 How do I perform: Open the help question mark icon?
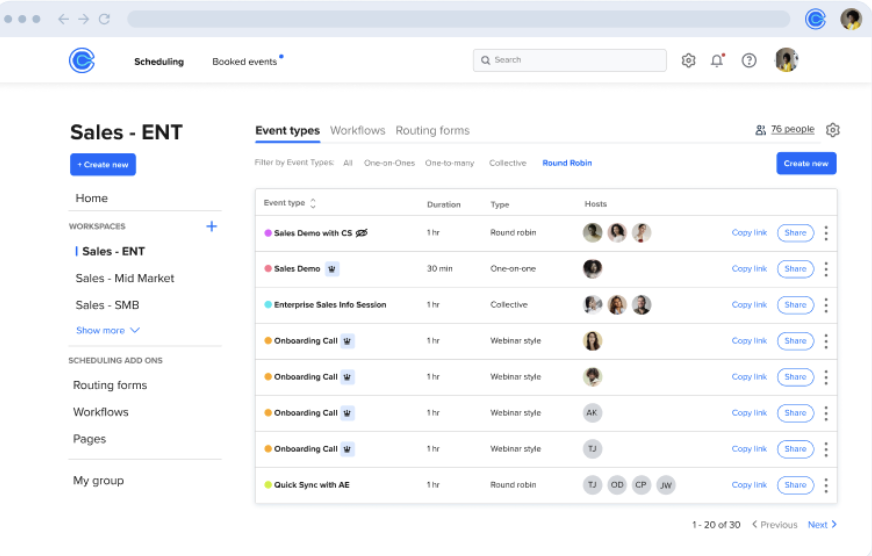749,60
